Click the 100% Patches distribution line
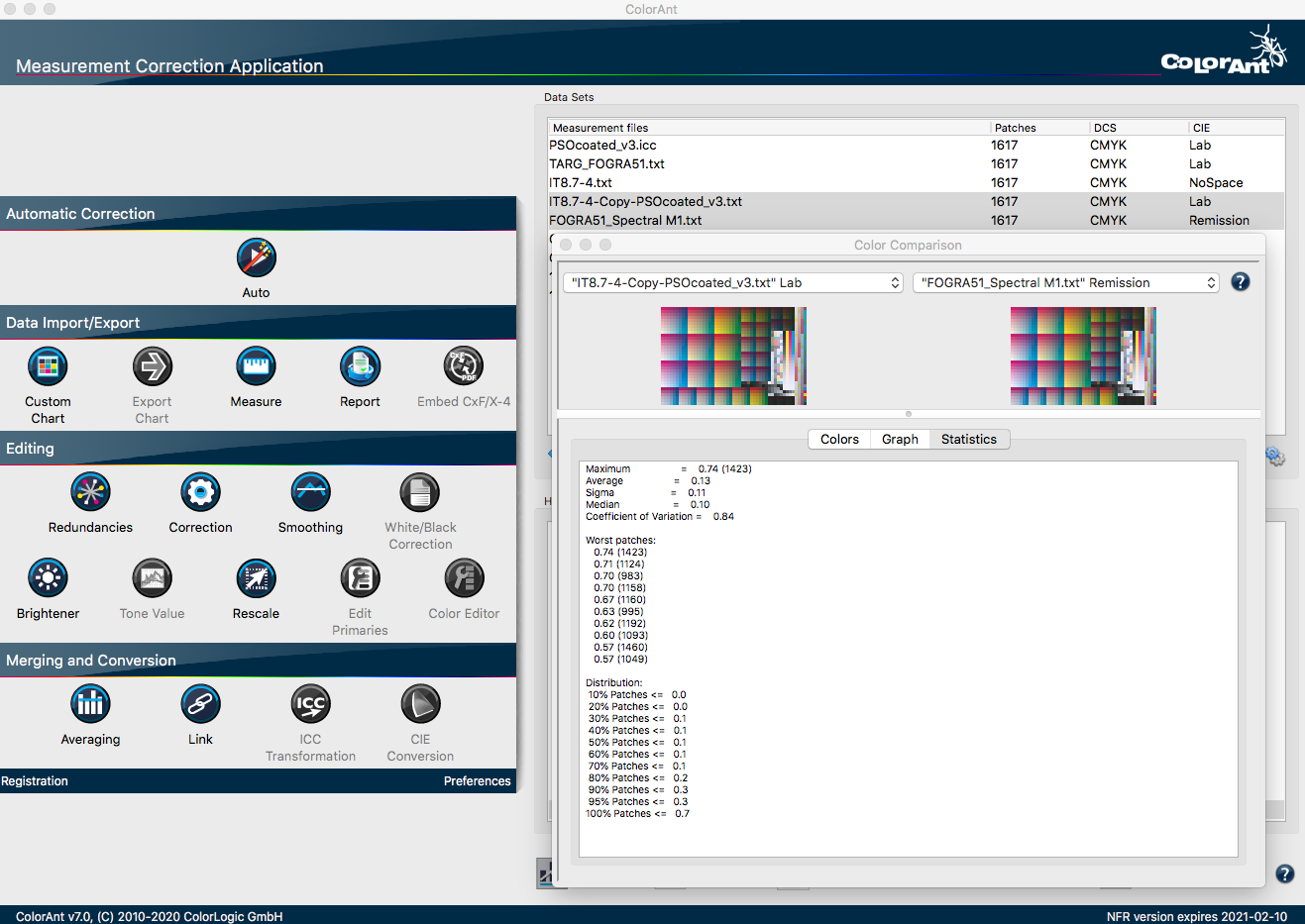The height and width of the screenshot is (924, 1305). 639,814
